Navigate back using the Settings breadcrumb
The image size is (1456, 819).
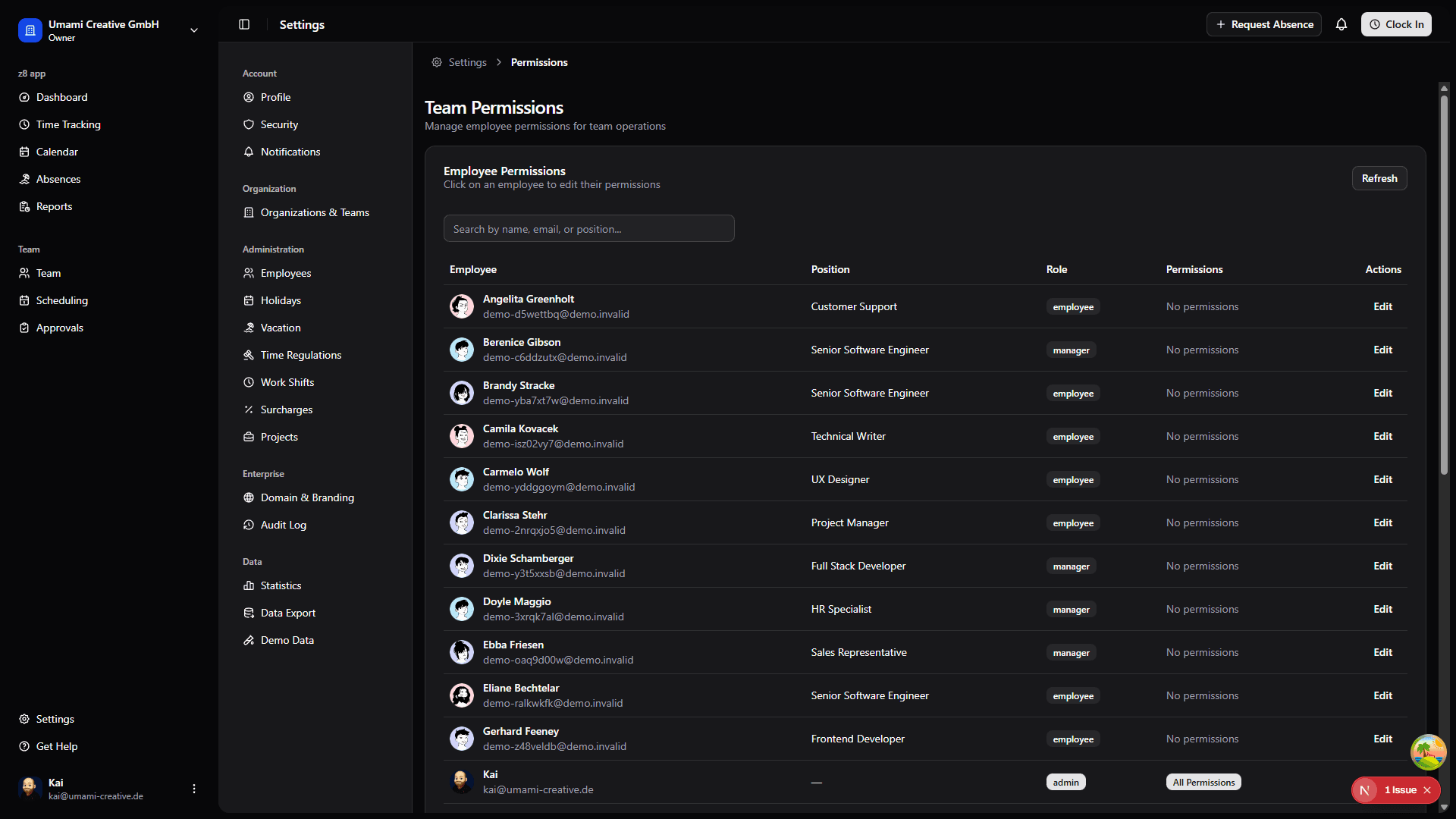point(466,62)
